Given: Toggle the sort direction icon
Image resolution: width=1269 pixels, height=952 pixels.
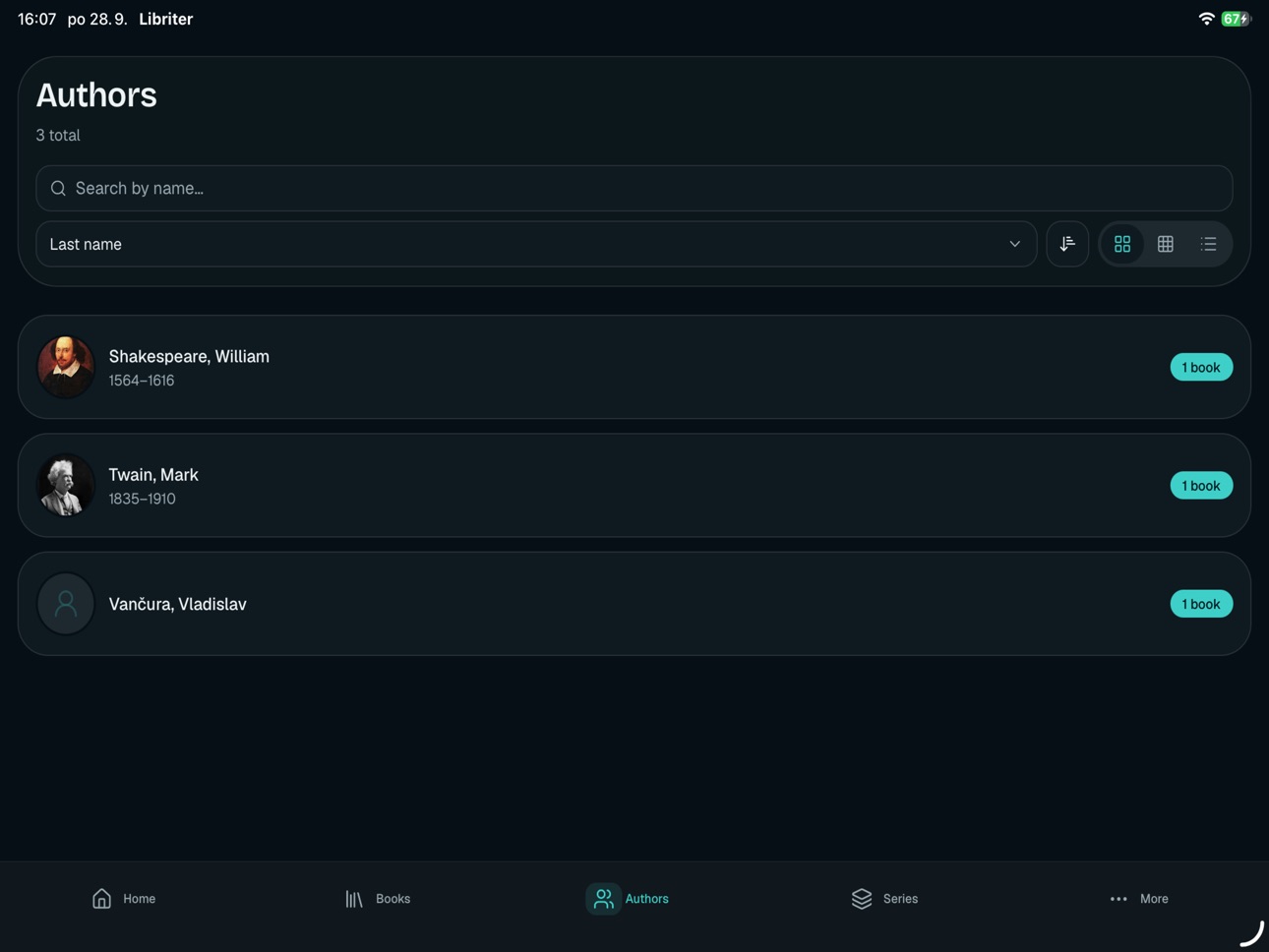Looking at the screenshot, I should (1067, 244).
